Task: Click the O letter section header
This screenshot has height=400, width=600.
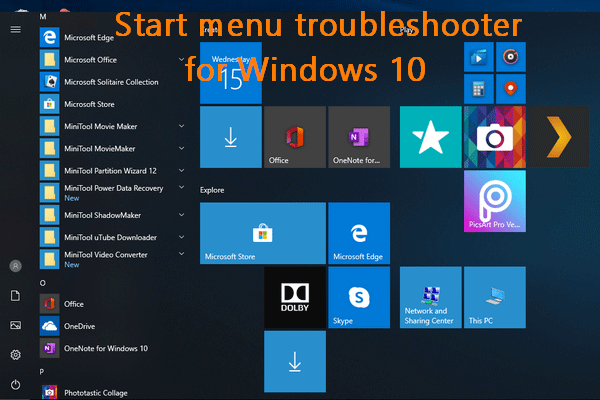Action: click(42, 283)
